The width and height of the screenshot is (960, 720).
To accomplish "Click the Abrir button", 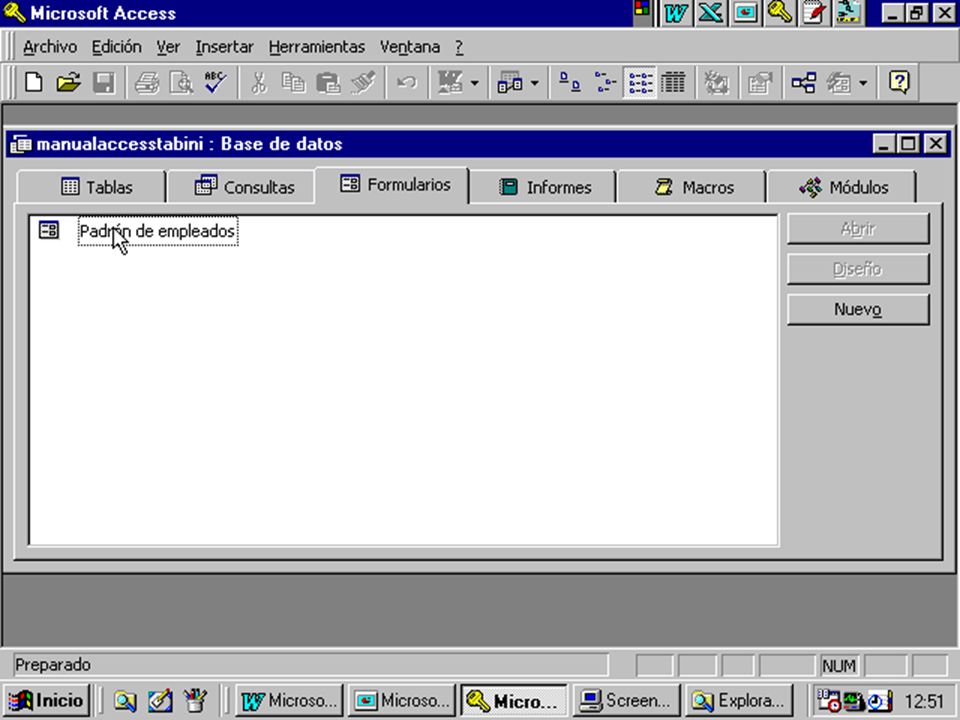I will coord(858,229).
